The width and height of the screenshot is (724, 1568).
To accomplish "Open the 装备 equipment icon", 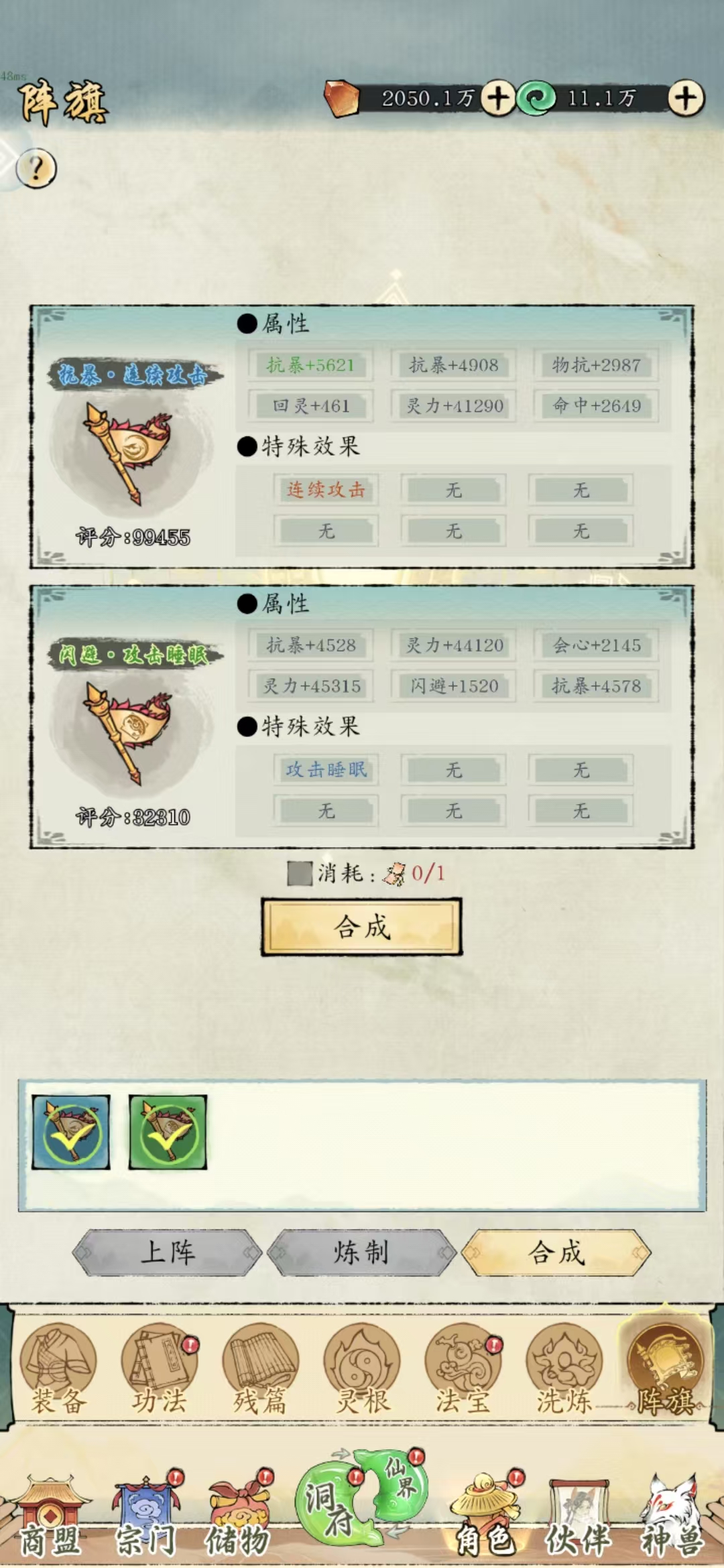I will tap(58, 1368).
